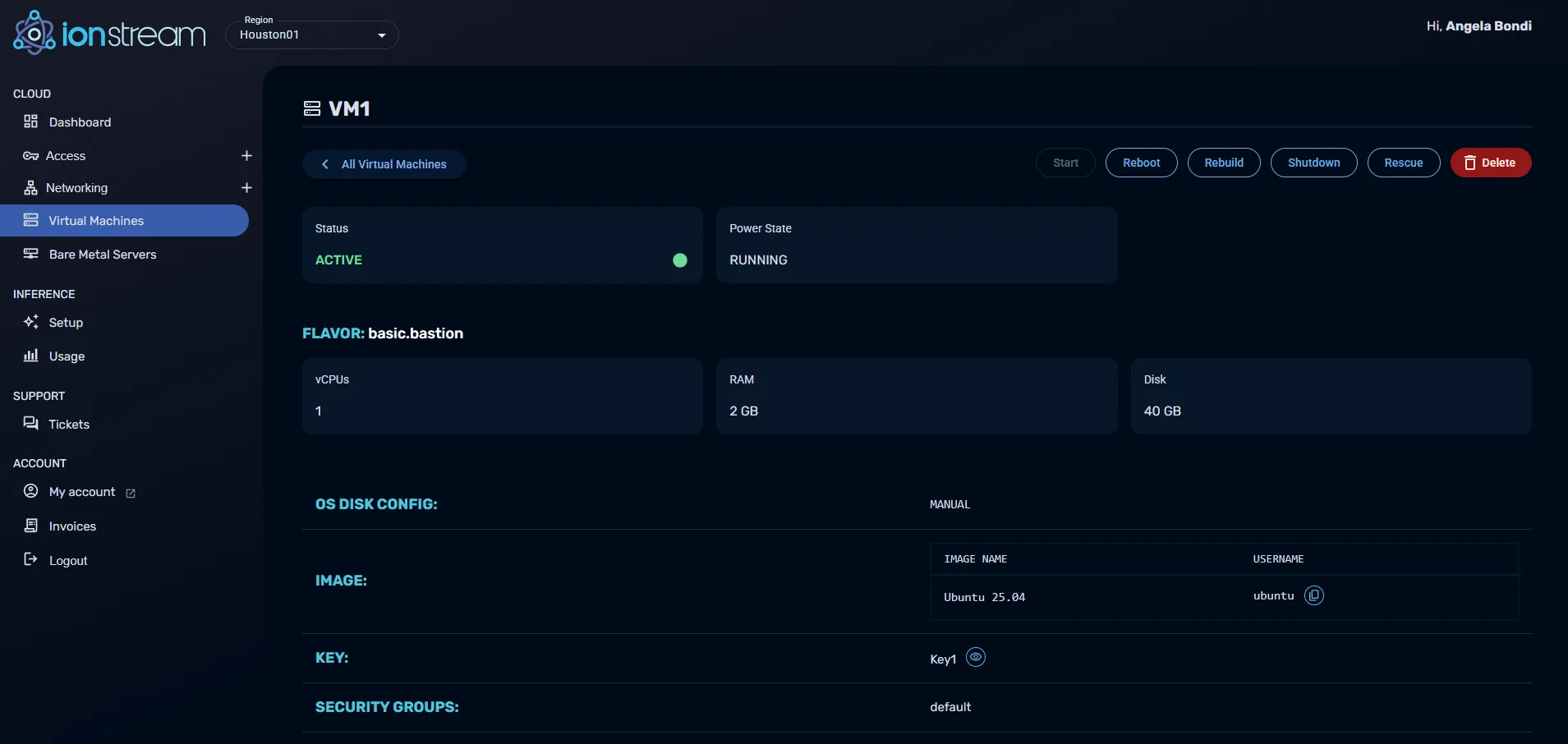This screenshot has width=1568, height=744.
Task: Copy the ubuntu username icon
Action: (1314, 595)
